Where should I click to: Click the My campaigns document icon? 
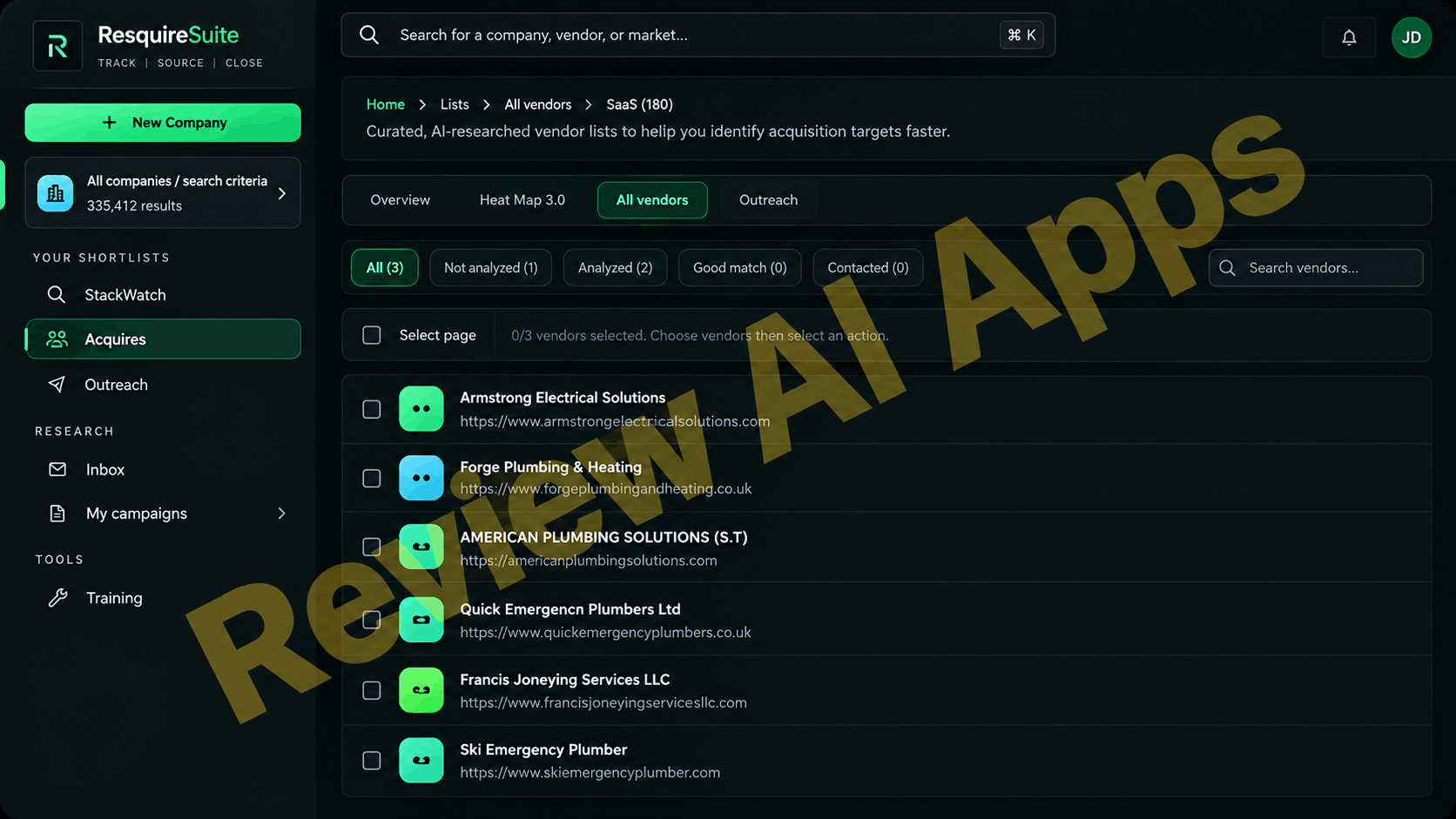coord(57,514)
